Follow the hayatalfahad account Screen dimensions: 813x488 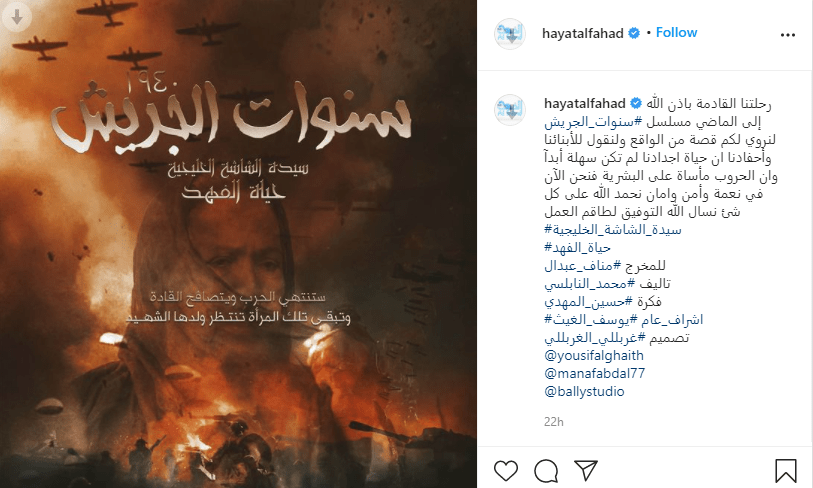click(676, 33)
